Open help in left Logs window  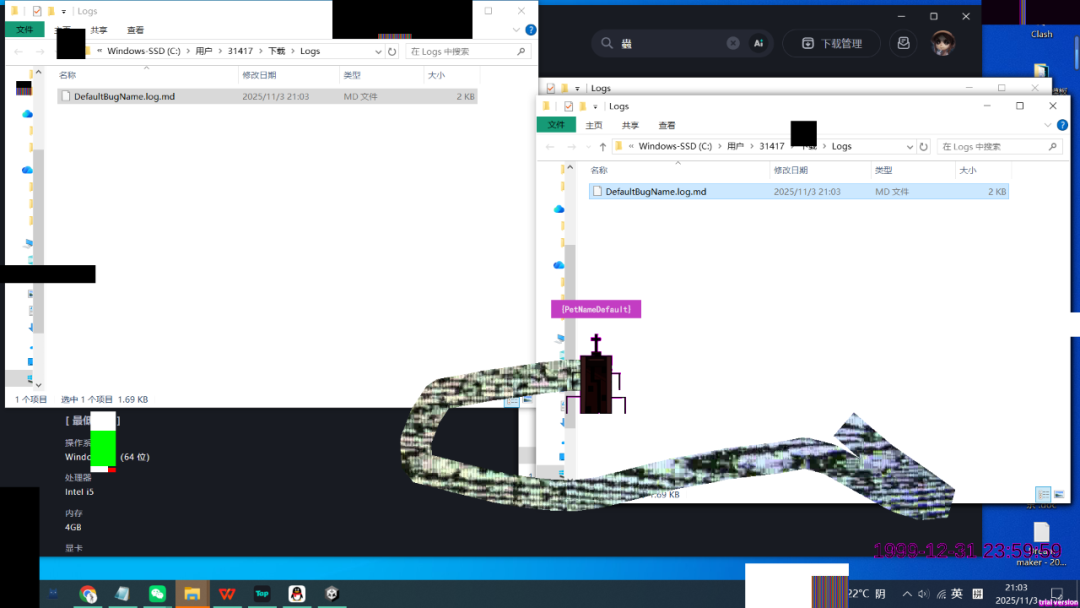[x=530, y=30]
